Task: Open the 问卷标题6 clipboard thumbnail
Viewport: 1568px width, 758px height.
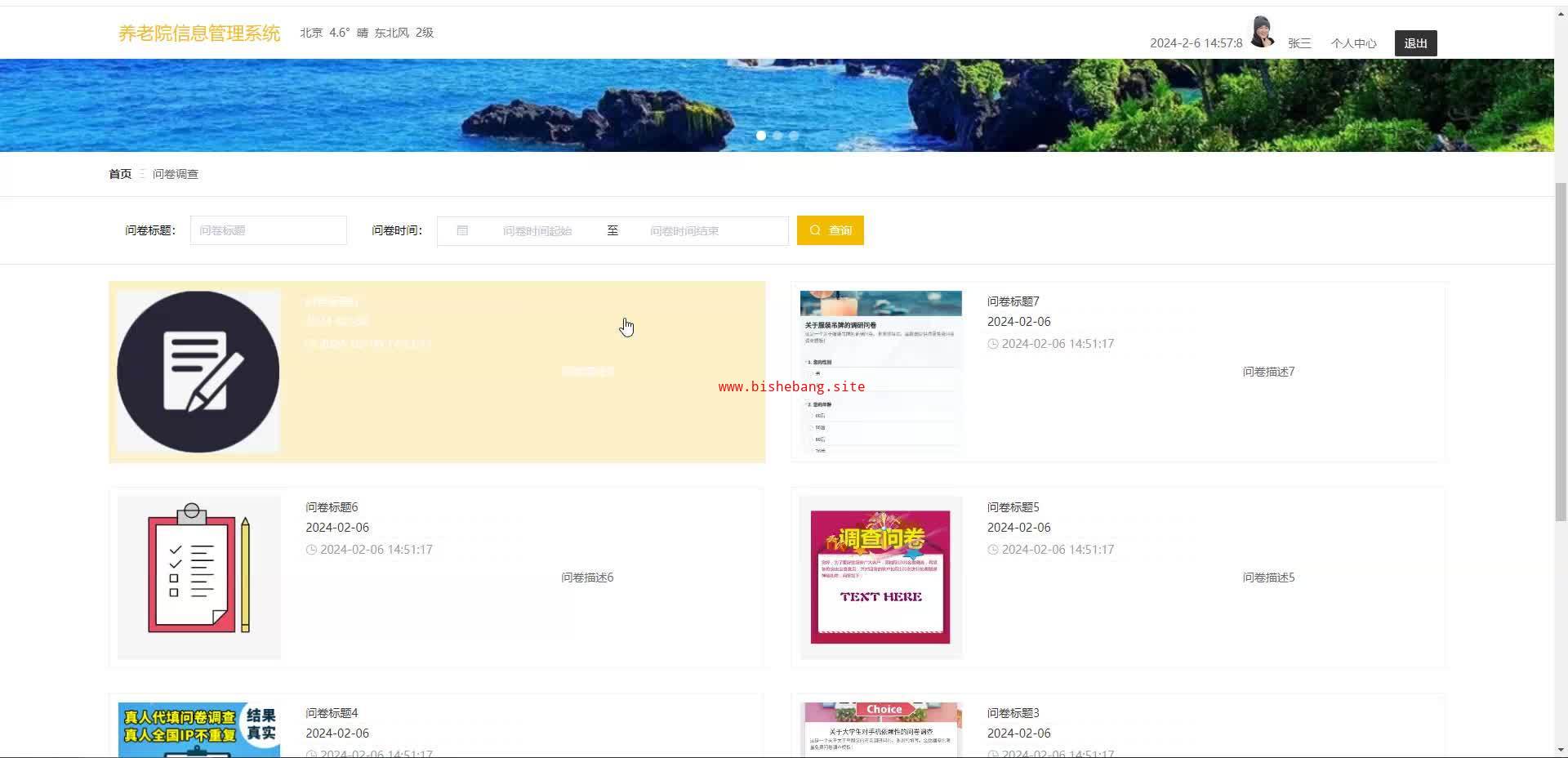Action: (199, 577)
